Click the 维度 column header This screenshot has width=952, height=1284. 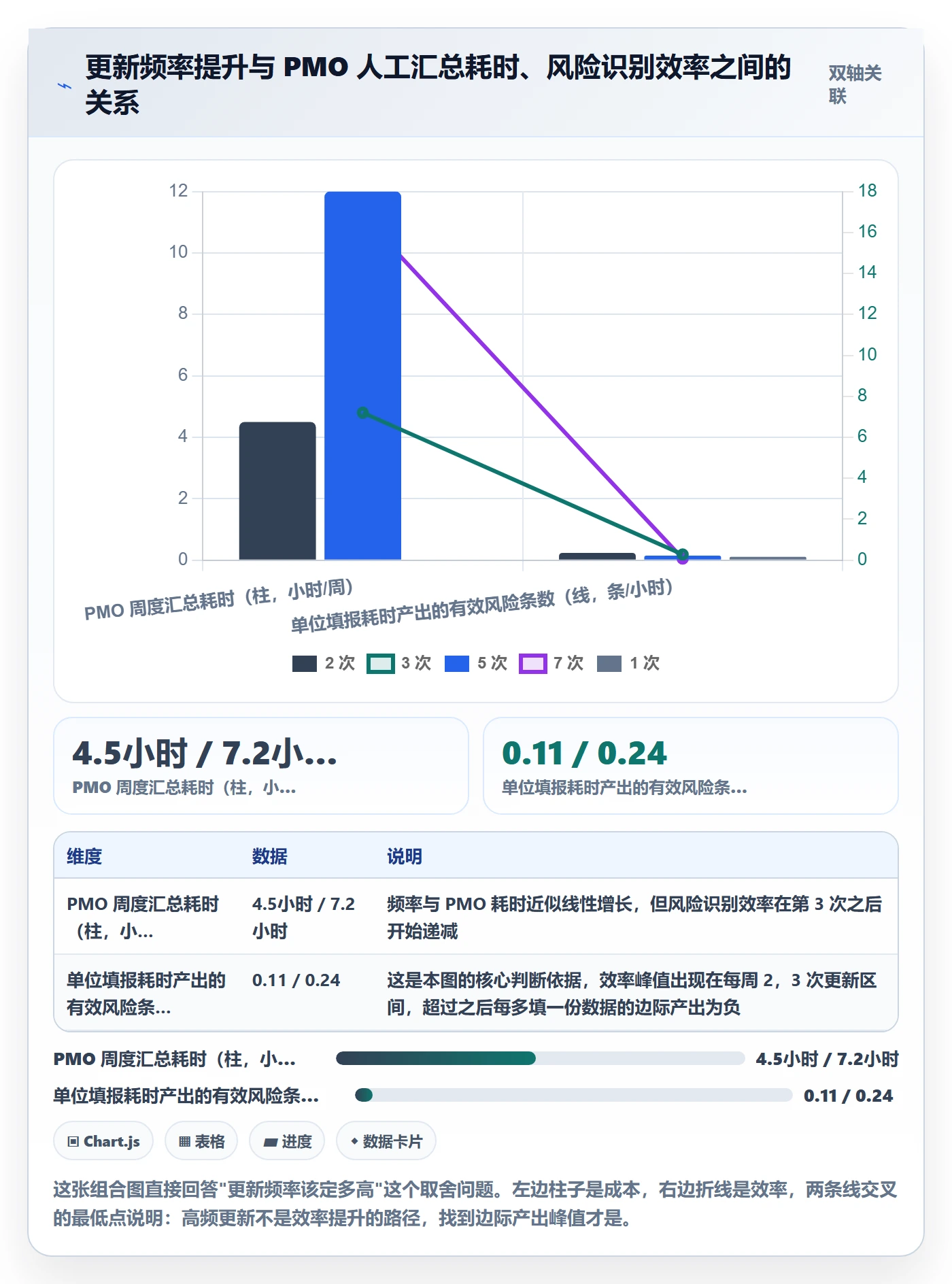pos(84,856)
